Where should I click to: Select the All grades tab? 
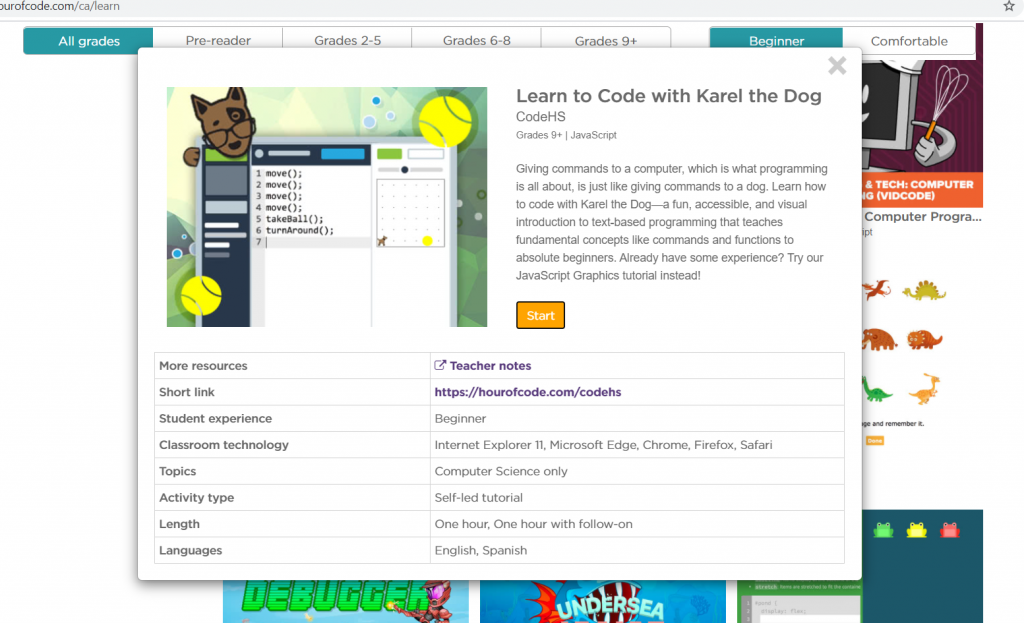click(x=89, y=40)
